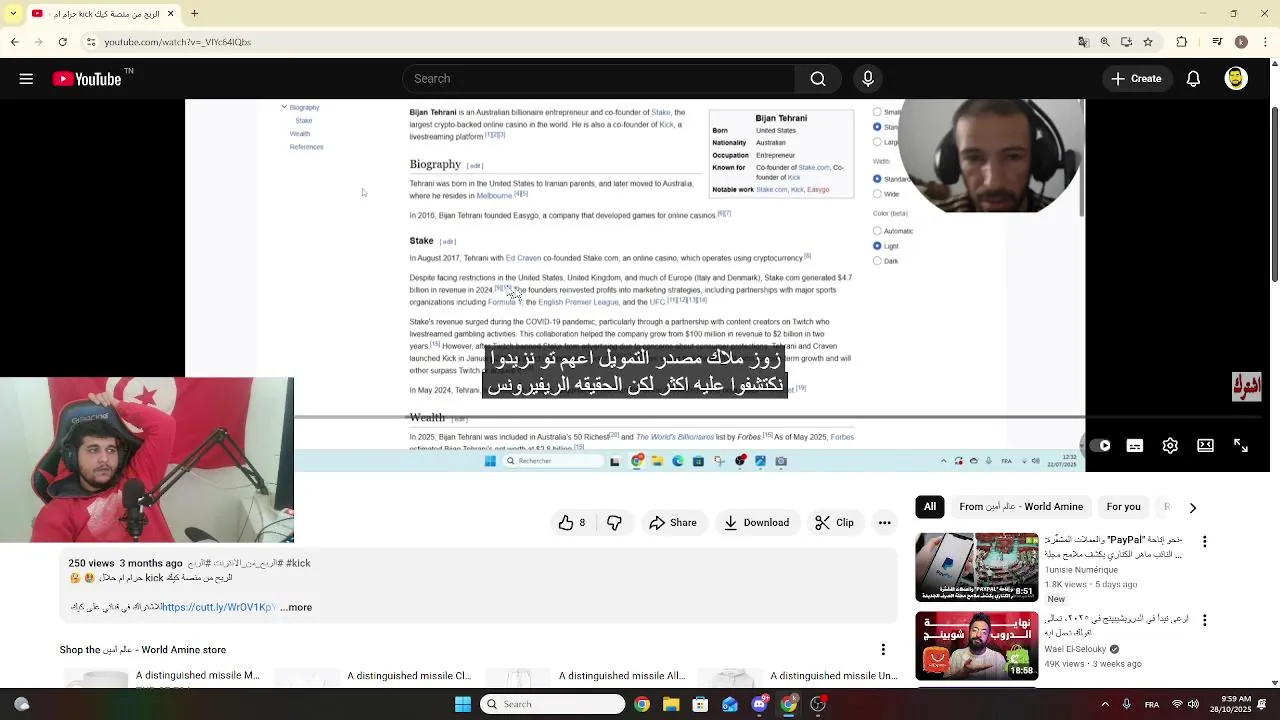The width and height of the screenshot is (1280, 720).
Task: Open options menu for the PayPal video
Action: pyautogui.click(x=1204, y=541)
